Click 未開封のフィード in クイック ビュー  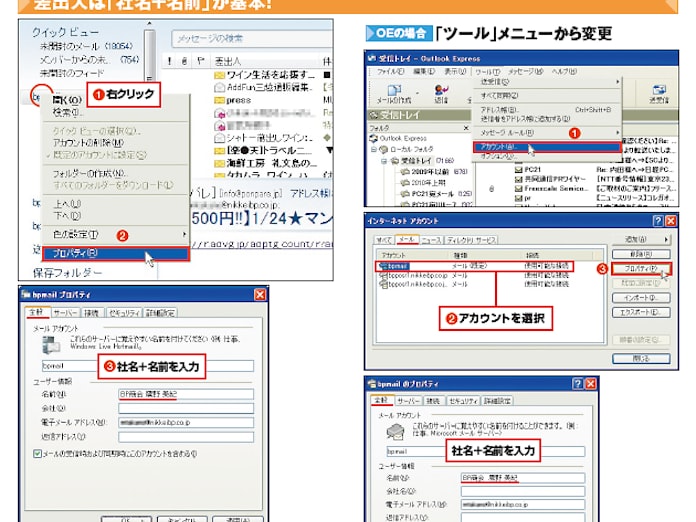click(x=71, y=73)
